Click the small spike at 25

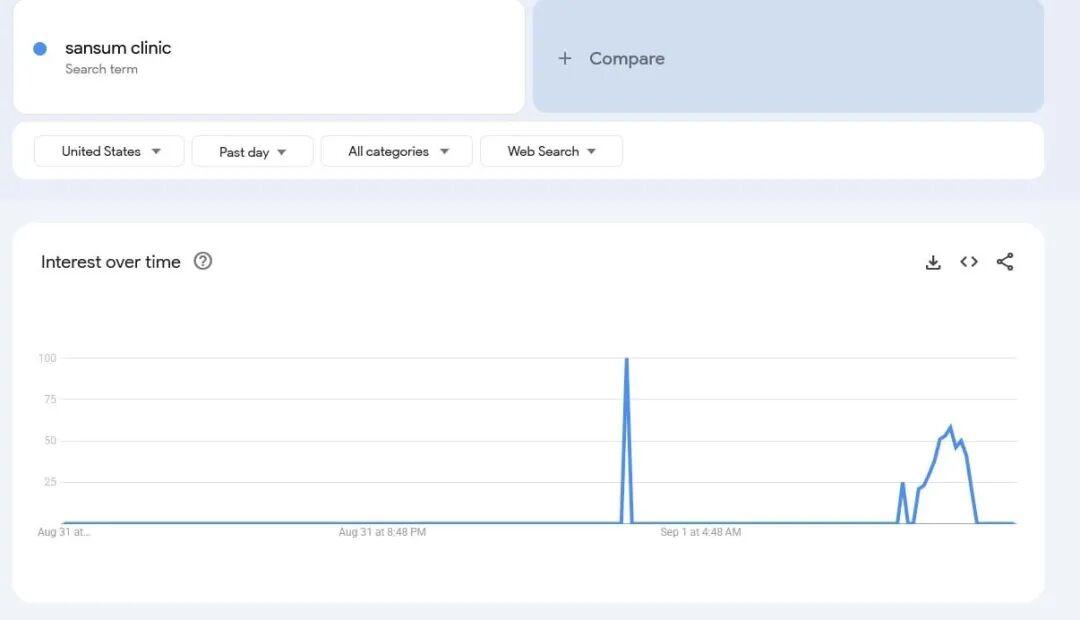click(902, 484)
